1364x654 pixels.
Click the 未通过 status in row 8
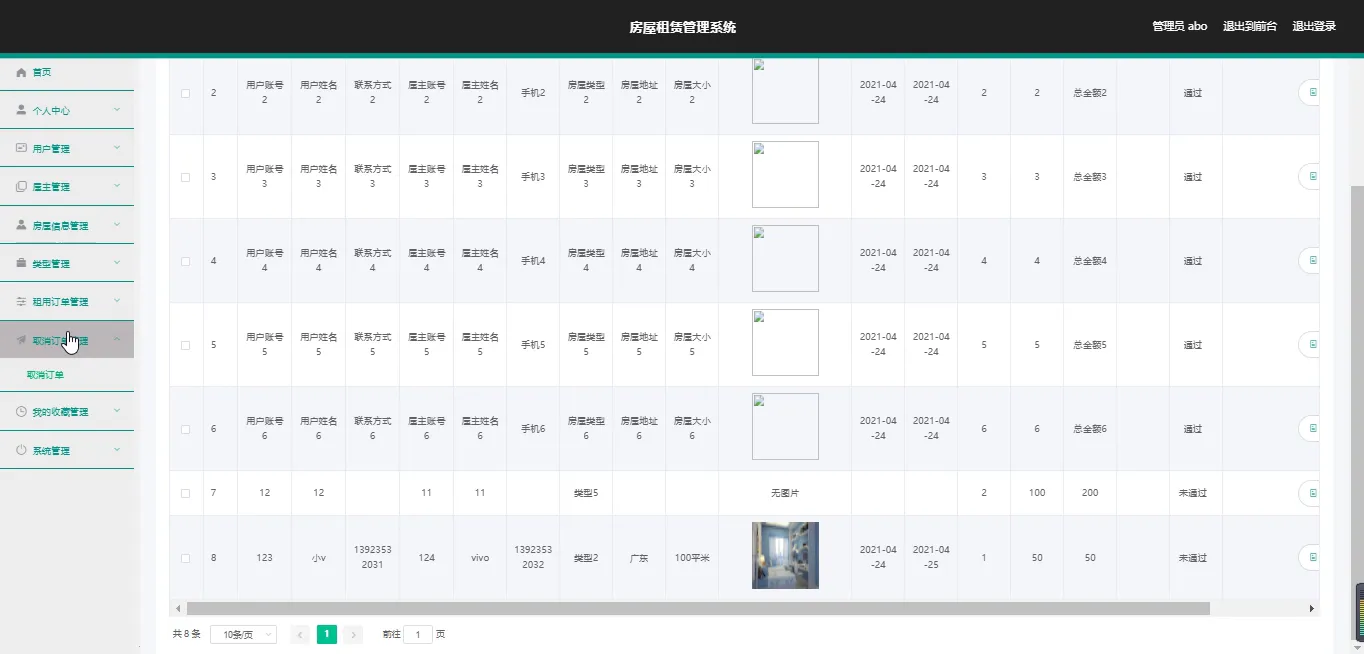click(1193, 558)
